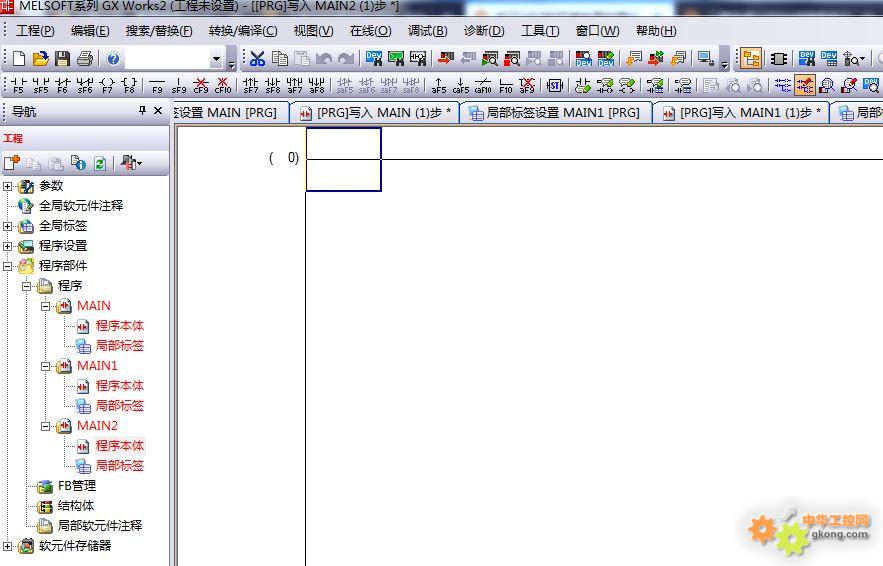Screen dimensions: 883x566
Task: Delete vertical line cF10
Action: point(223,85)
